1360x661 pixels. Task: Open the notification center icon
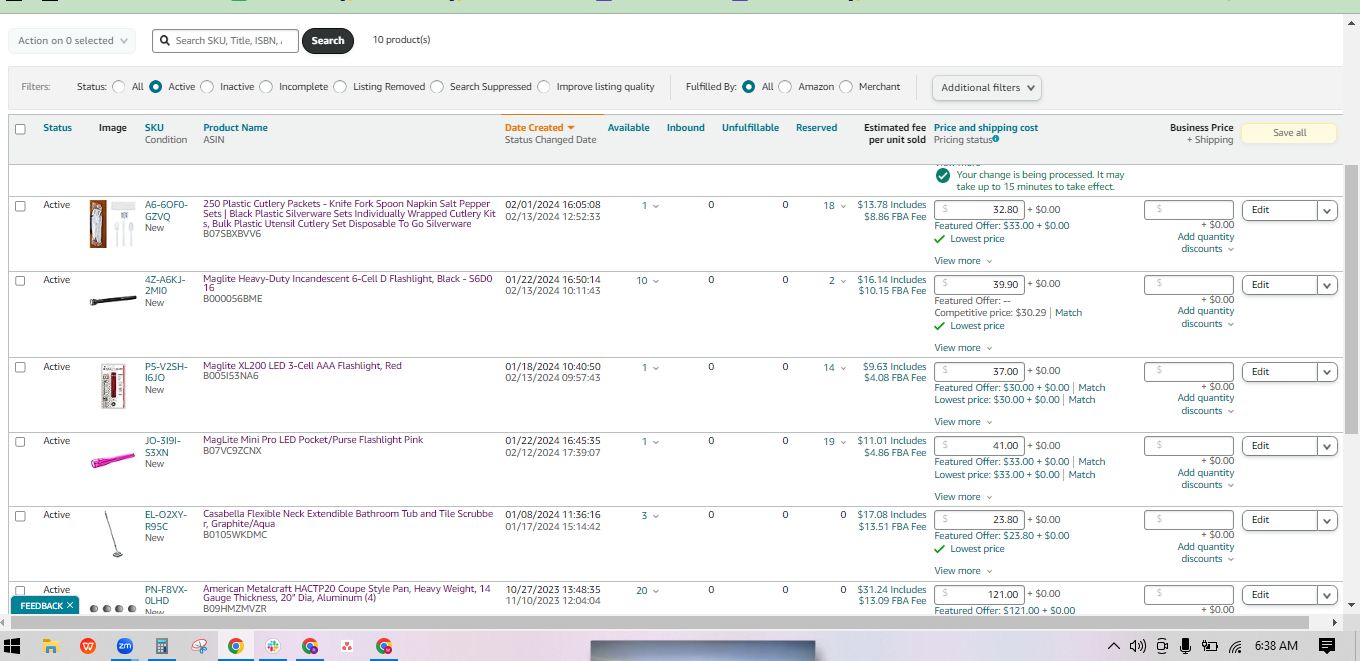pyautogui.click(x=1327, y=646)
